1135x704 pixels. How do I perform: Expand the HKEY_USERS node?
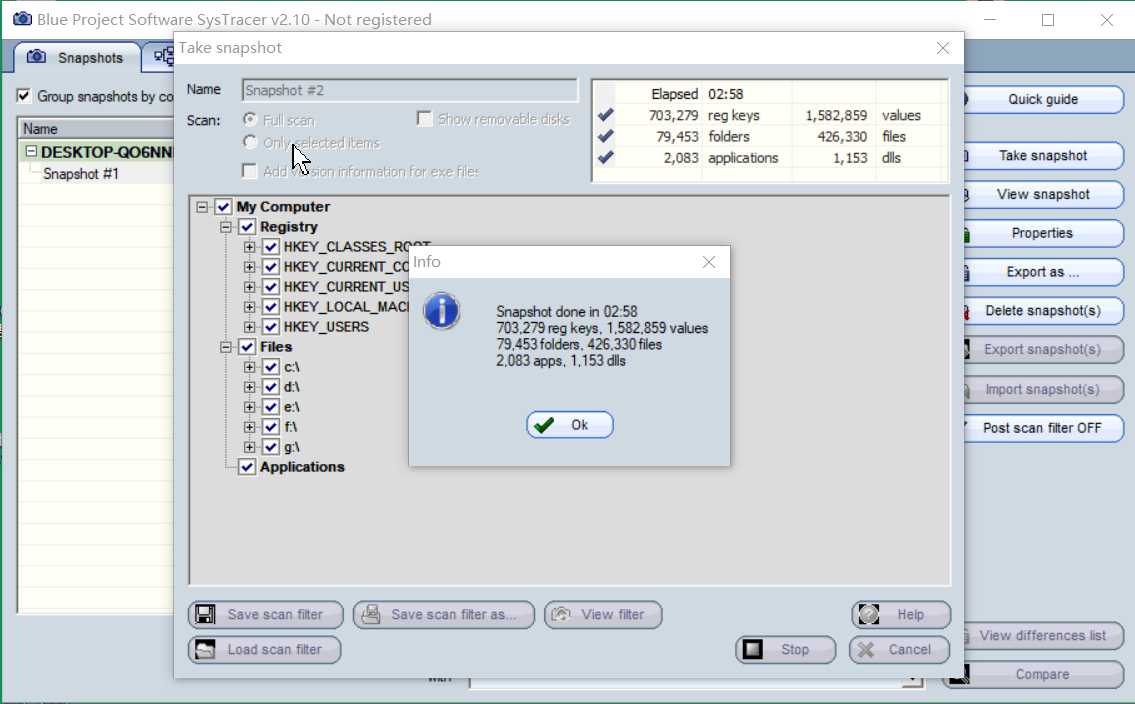[250, 327]
